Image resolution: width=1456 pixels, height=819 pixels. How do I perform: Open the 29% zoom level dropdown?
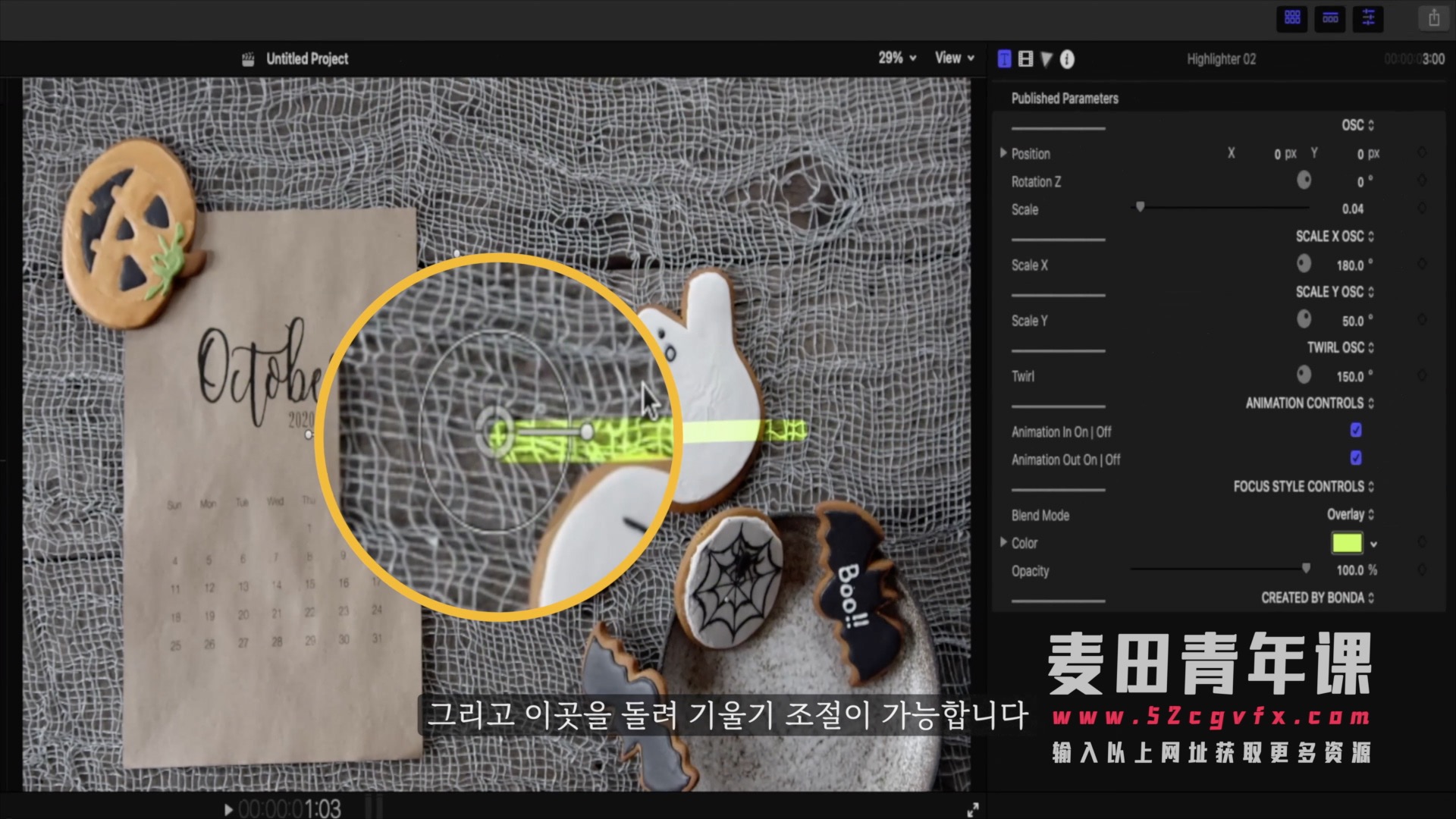point(897,58)
